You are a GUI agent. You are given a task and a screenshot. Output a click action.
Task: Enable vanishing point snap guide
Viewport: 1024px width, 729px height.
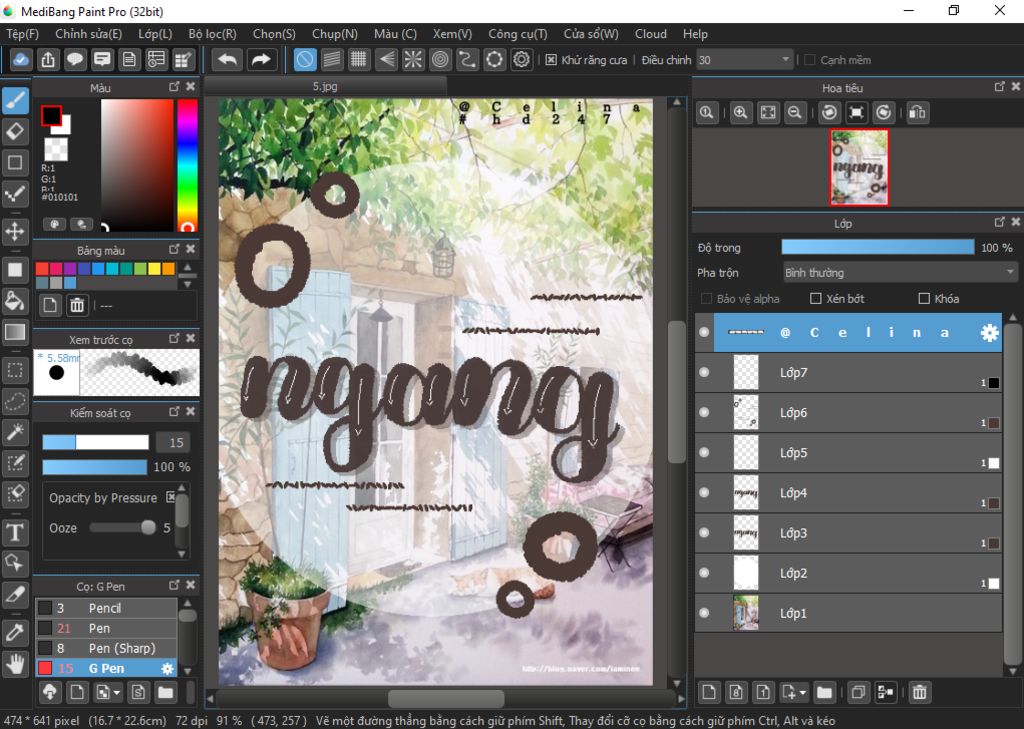tap(386, 60)
